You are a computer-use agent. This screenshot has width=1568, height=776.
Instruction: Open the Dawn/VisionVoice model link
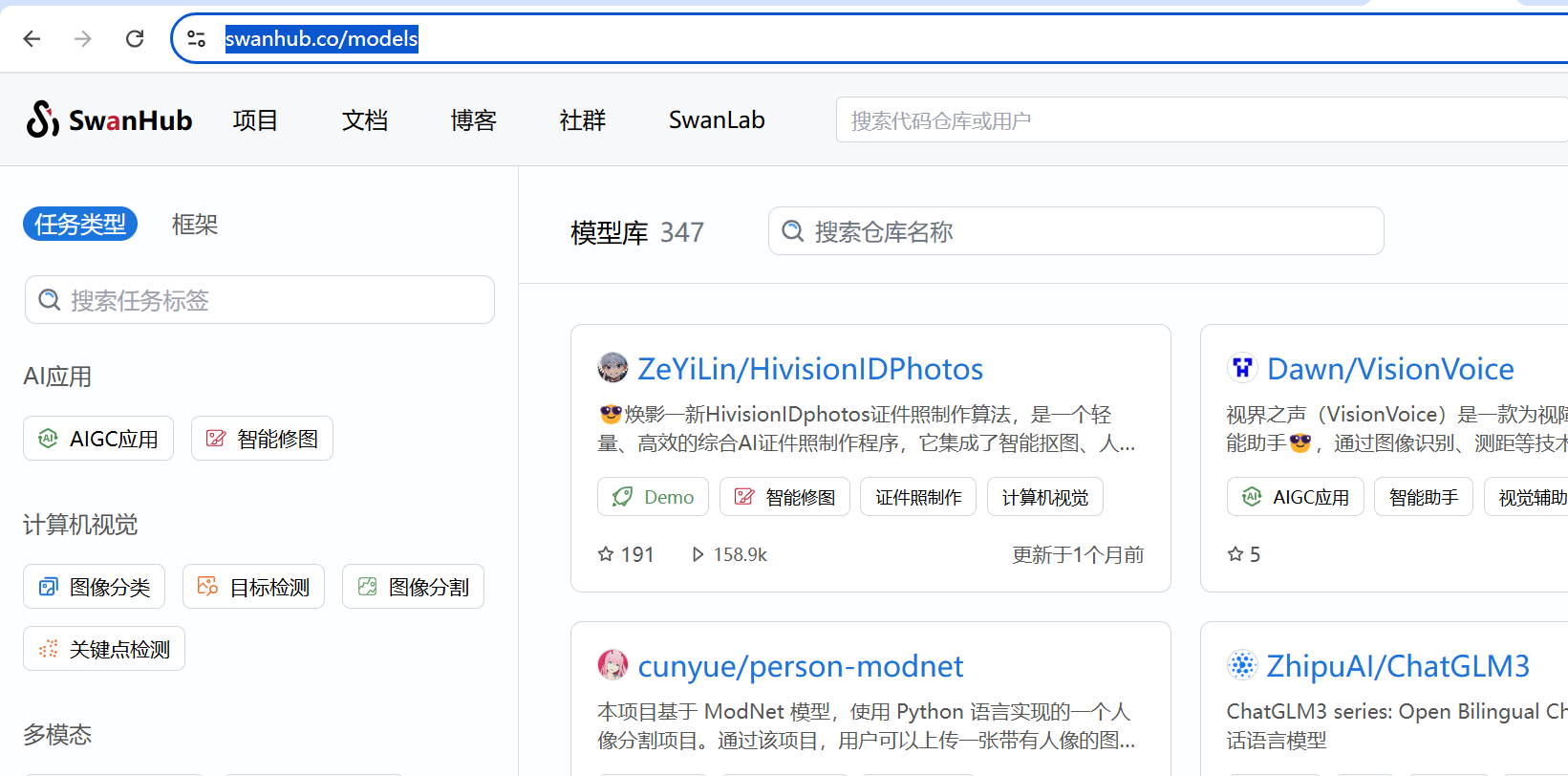(1390, 369)
